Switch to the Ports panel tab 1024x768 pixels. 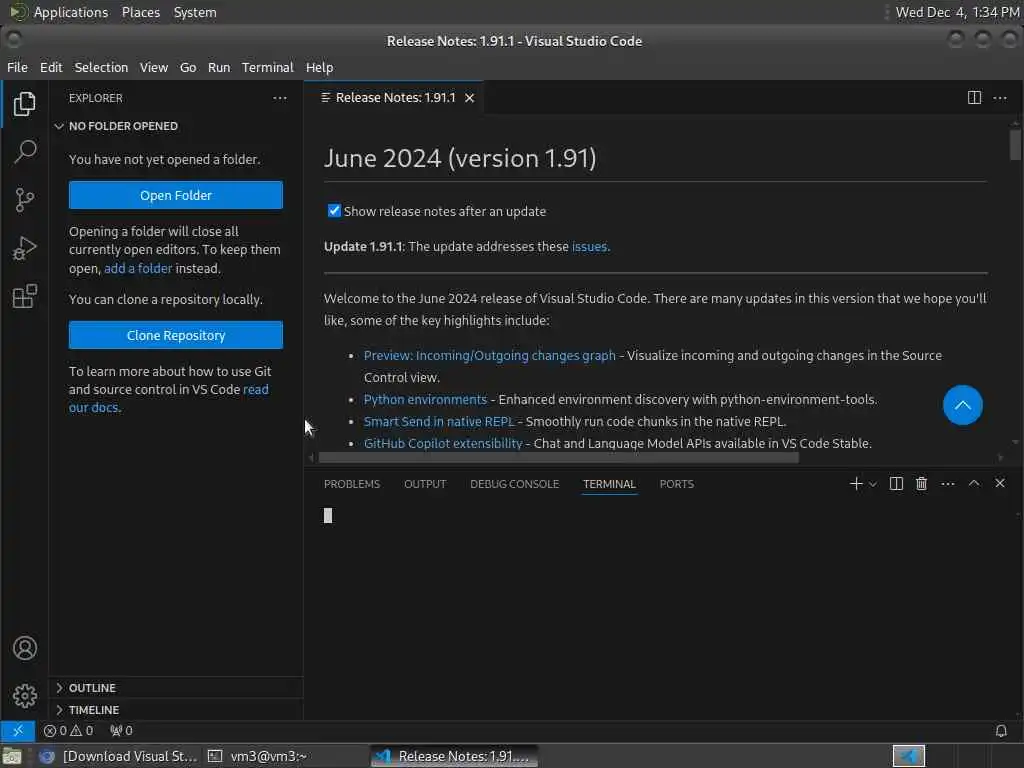[x=677, y=484]
